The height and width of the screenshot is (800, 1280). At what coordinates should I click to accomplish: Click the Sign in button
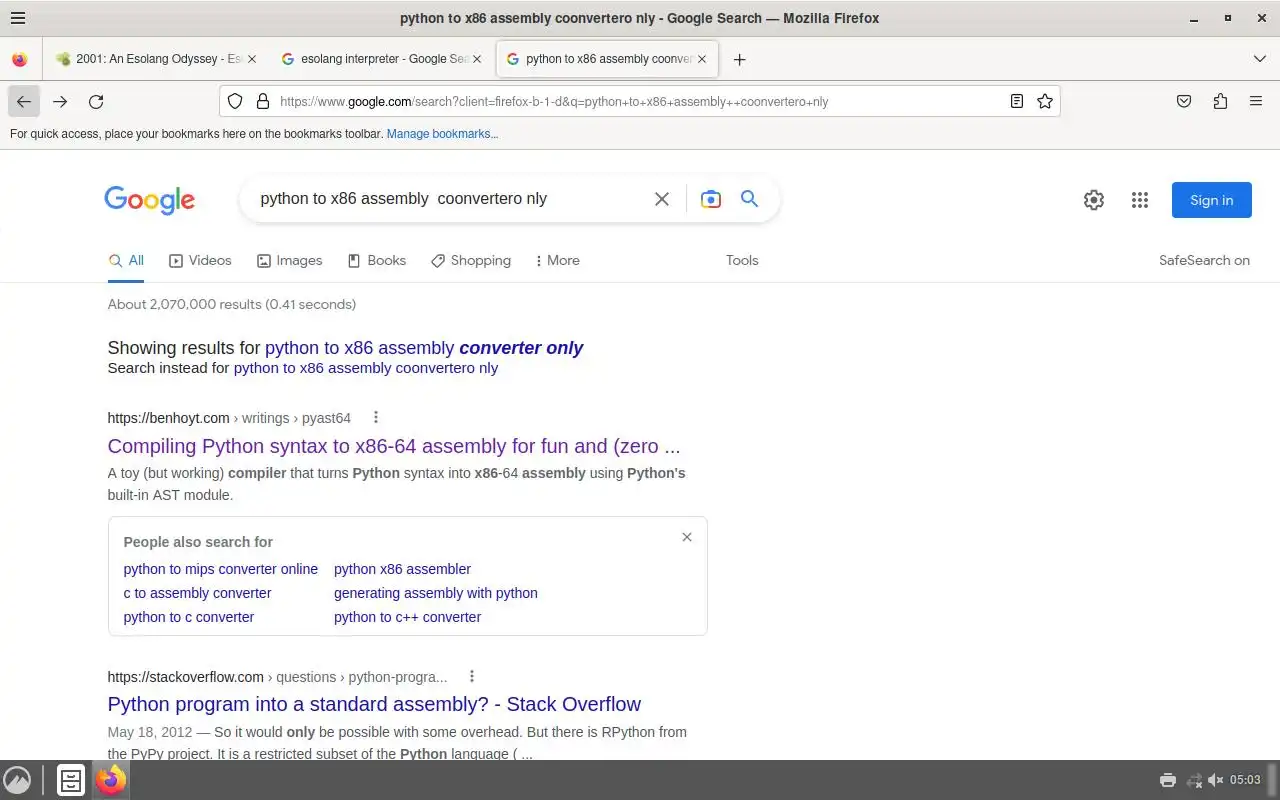pyautogui.click(x=1212, y=200)
